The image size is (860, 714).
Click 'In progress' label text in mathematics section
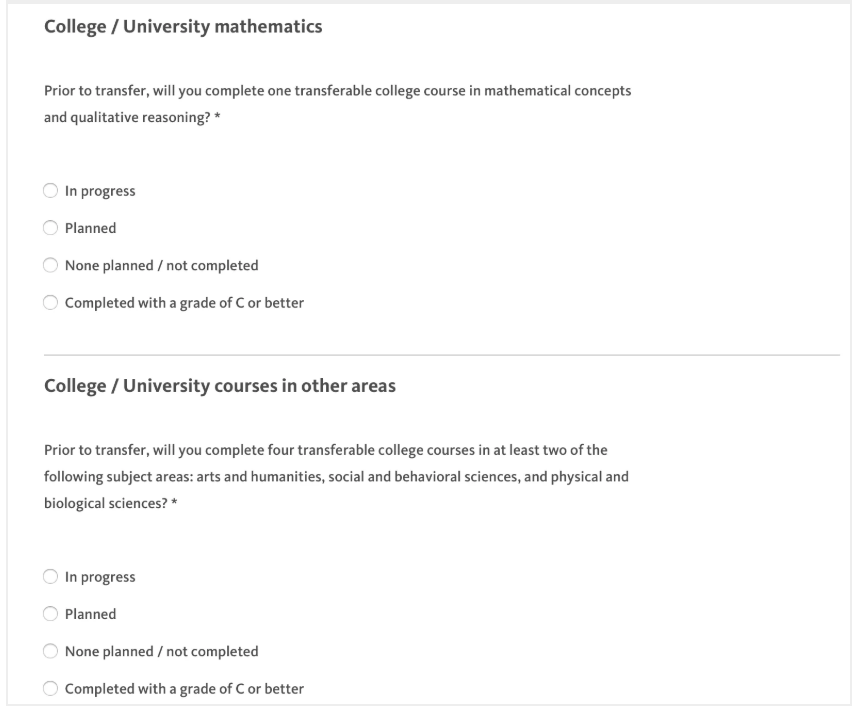(x=100, y=191)
